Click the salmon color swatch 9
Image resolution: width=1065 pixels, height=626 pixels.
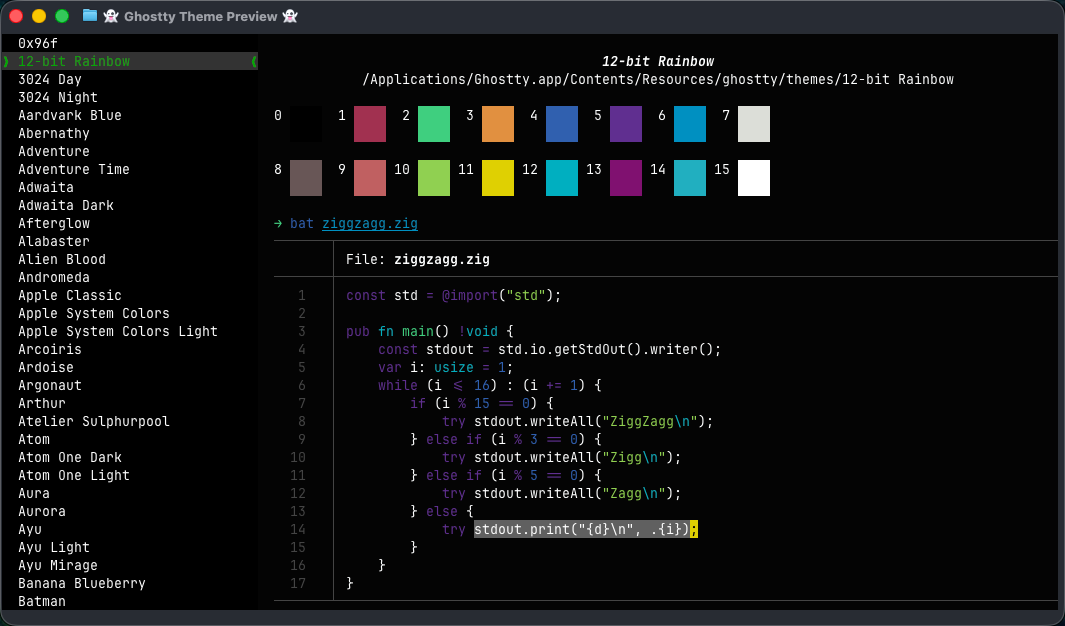point(370,178)
